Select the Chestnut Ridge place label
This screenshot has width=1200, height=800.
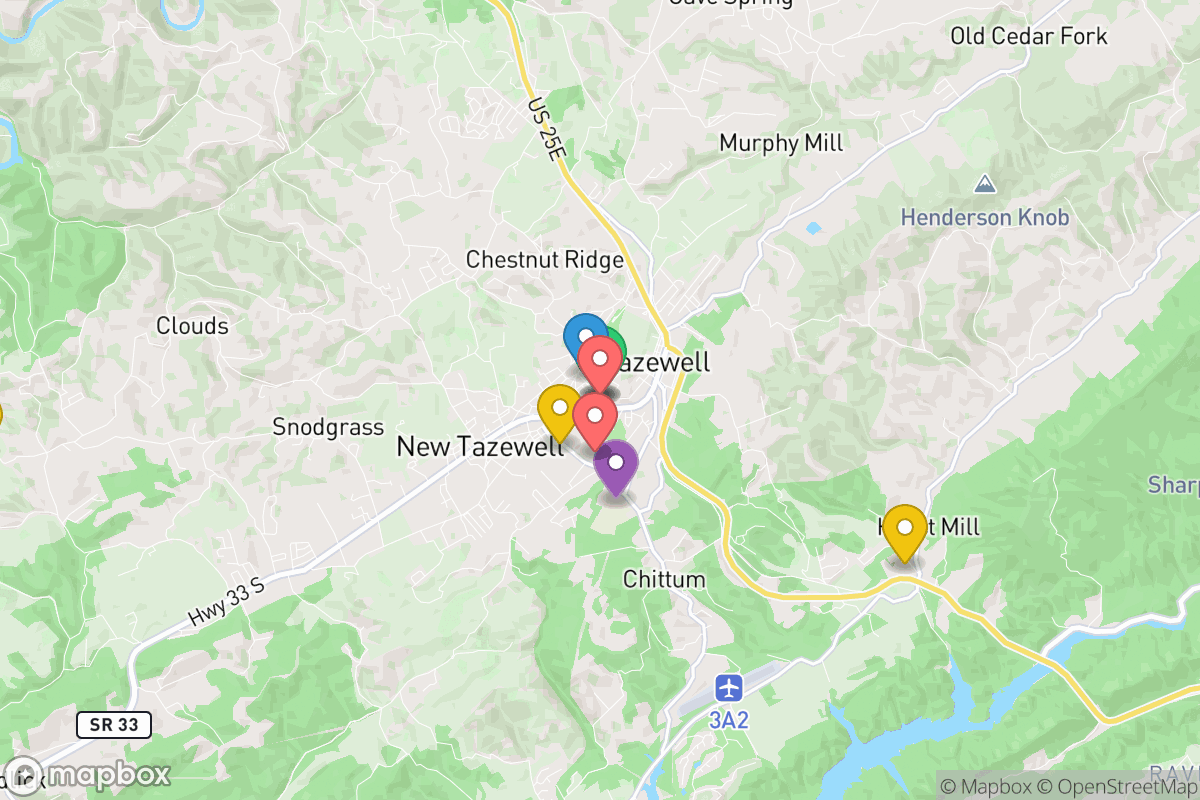(x=545, y=260)
